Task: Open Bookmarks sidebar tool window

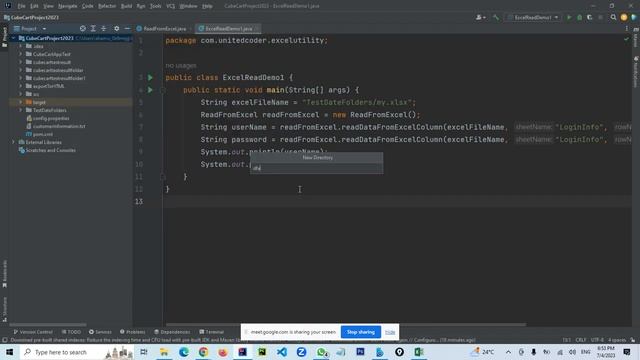Action: 4,273
